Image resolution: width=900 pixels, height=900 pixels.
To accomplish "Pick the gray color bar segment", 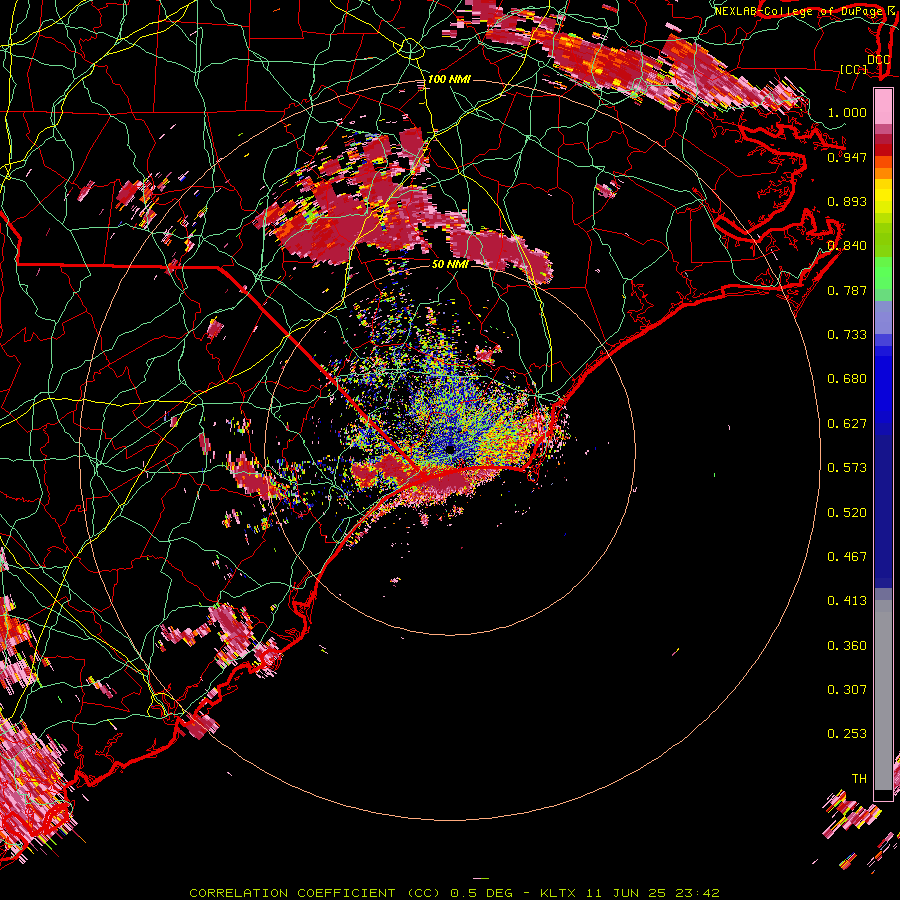I will [883, 695].
